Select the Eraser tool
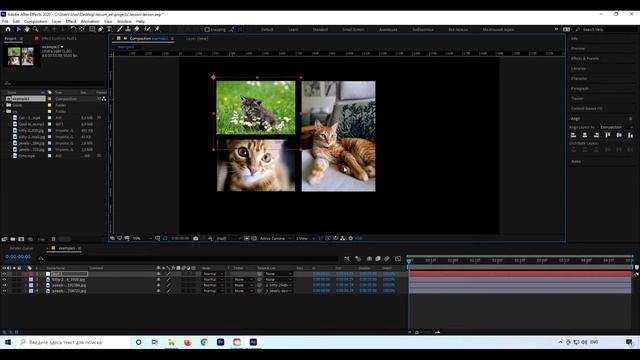 [137, 29]
